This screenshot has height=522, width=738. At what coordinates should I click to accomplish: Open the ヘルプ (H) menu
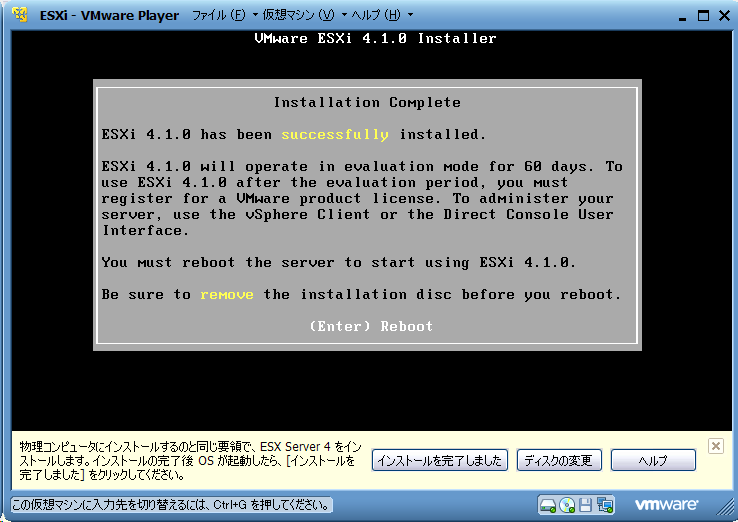pyautogui.click(x=376, y=15)
